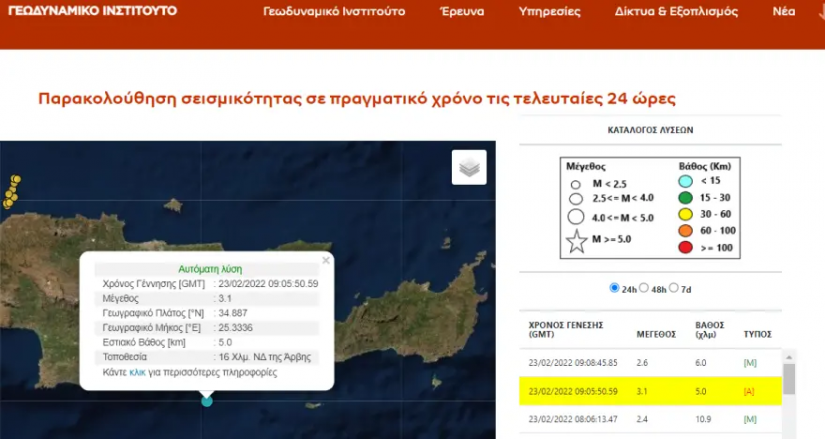825x439 pixels.
Task: Select the 48h time range radio button
Action: (644, 288)
